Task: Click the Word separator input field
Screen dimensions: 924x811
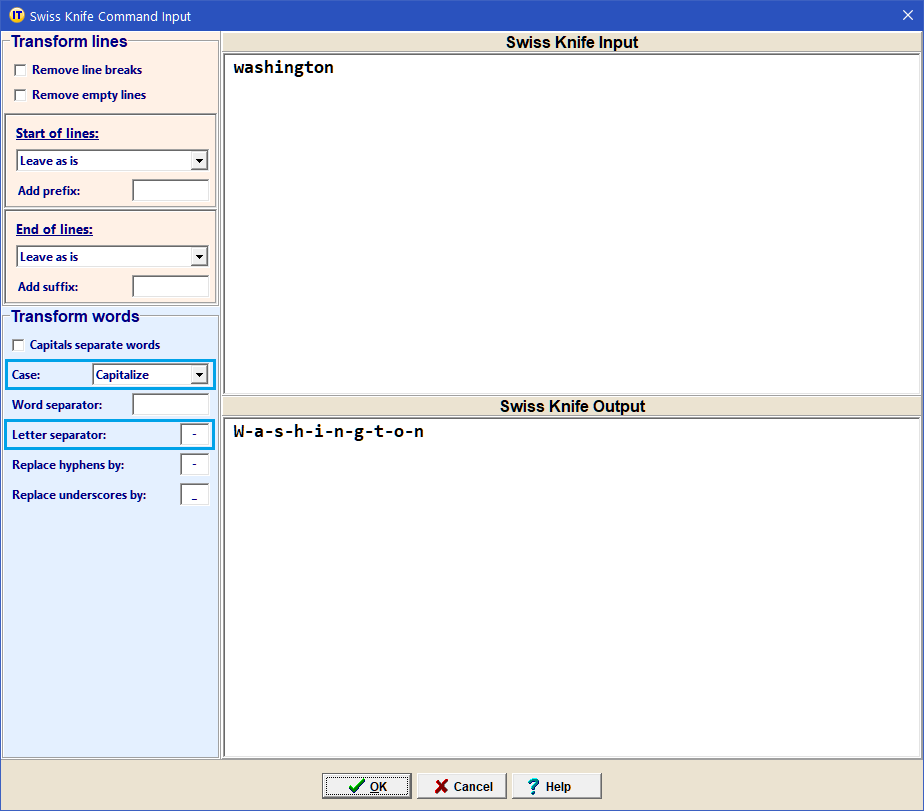Action: (x=170, y=405)
